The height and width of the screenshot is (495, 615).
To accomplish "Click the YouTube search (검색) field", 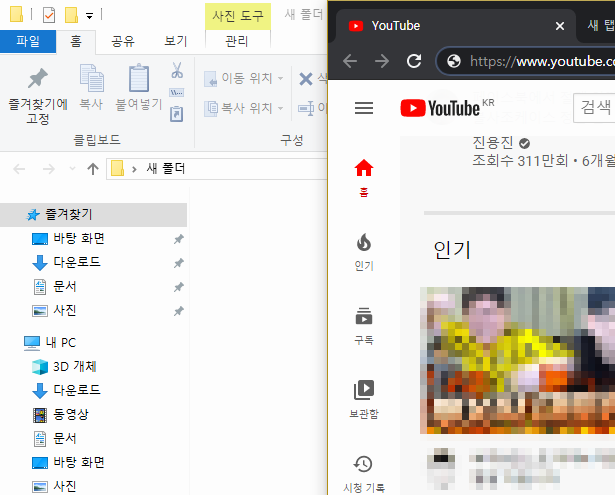I will click(594, 107).
